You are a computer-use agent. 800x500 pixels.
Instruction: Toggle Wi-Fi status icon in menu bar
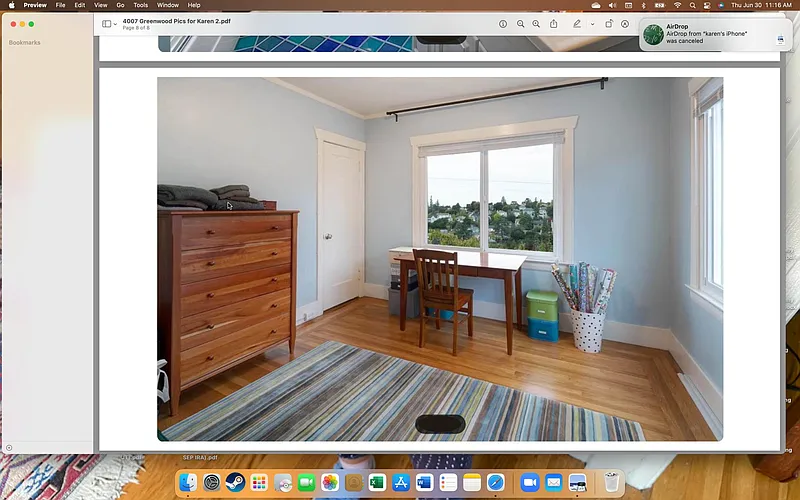coord(677,5)
